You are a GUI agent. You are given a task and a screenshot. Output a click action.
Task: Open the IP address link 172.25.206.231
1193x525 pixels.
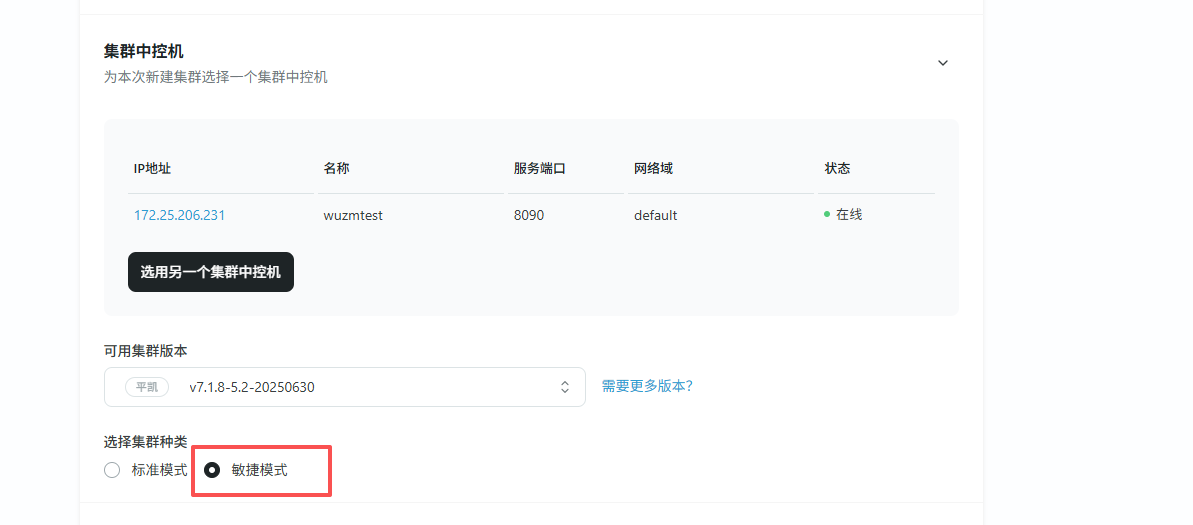[x=179, y=215]
